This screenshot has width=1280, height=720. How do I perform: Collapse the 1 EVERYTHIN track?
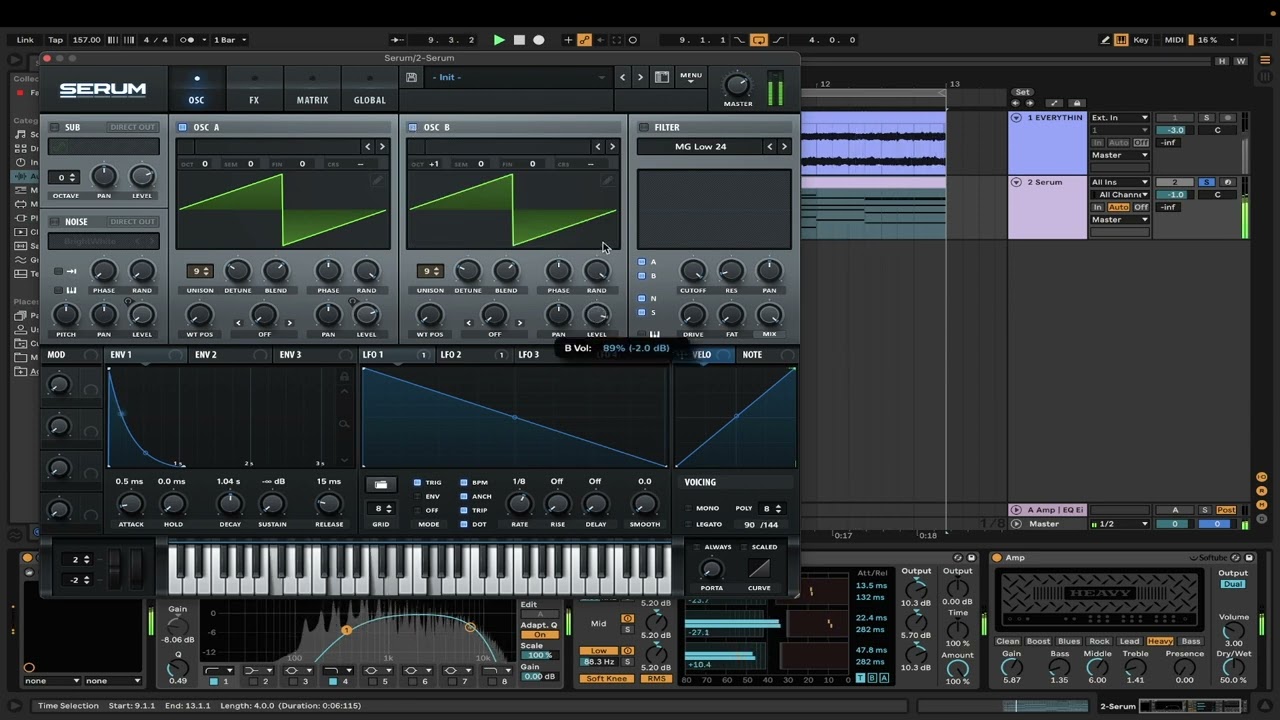(1016, 118)
